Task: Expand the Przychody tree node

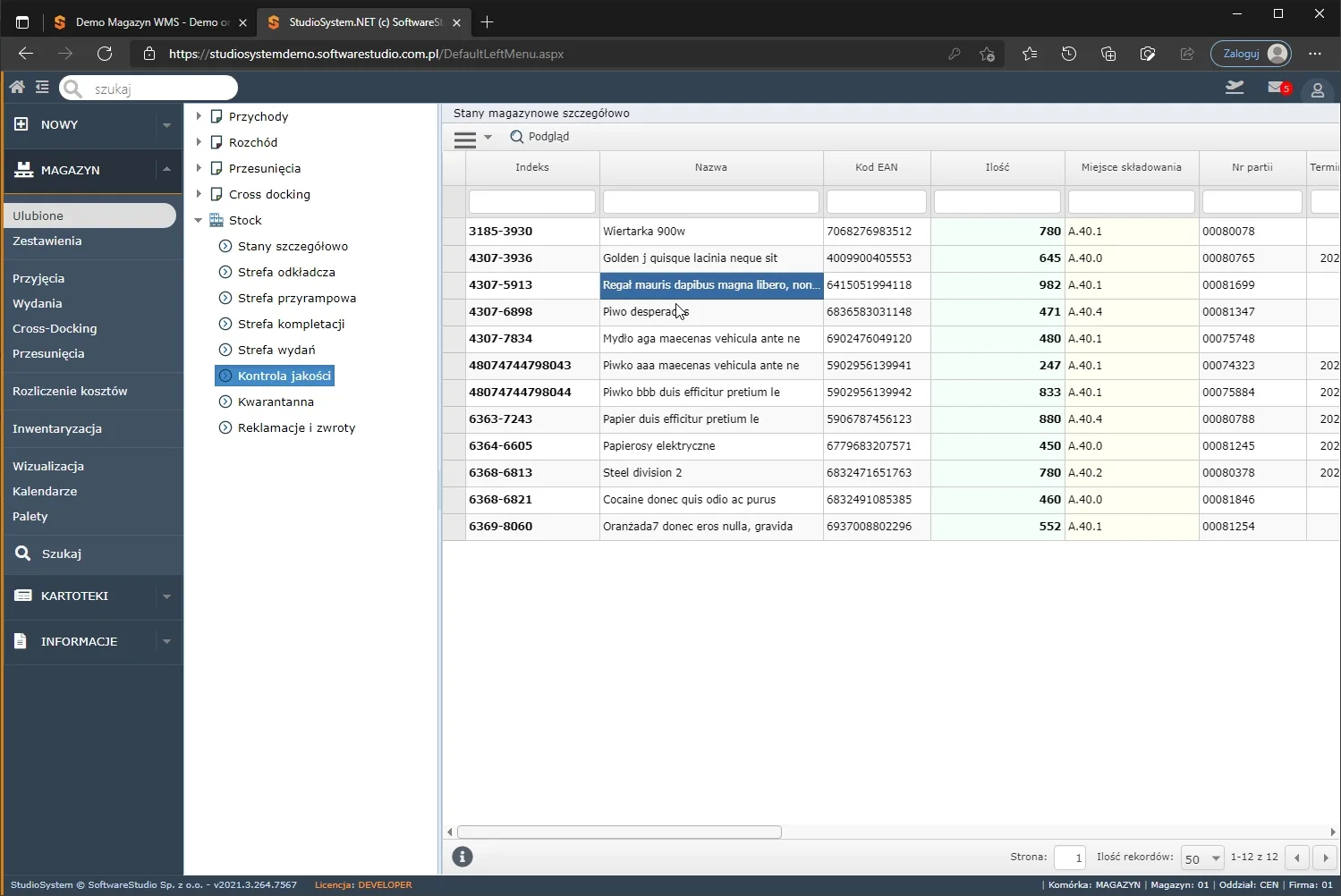Action: coord(199,116)
